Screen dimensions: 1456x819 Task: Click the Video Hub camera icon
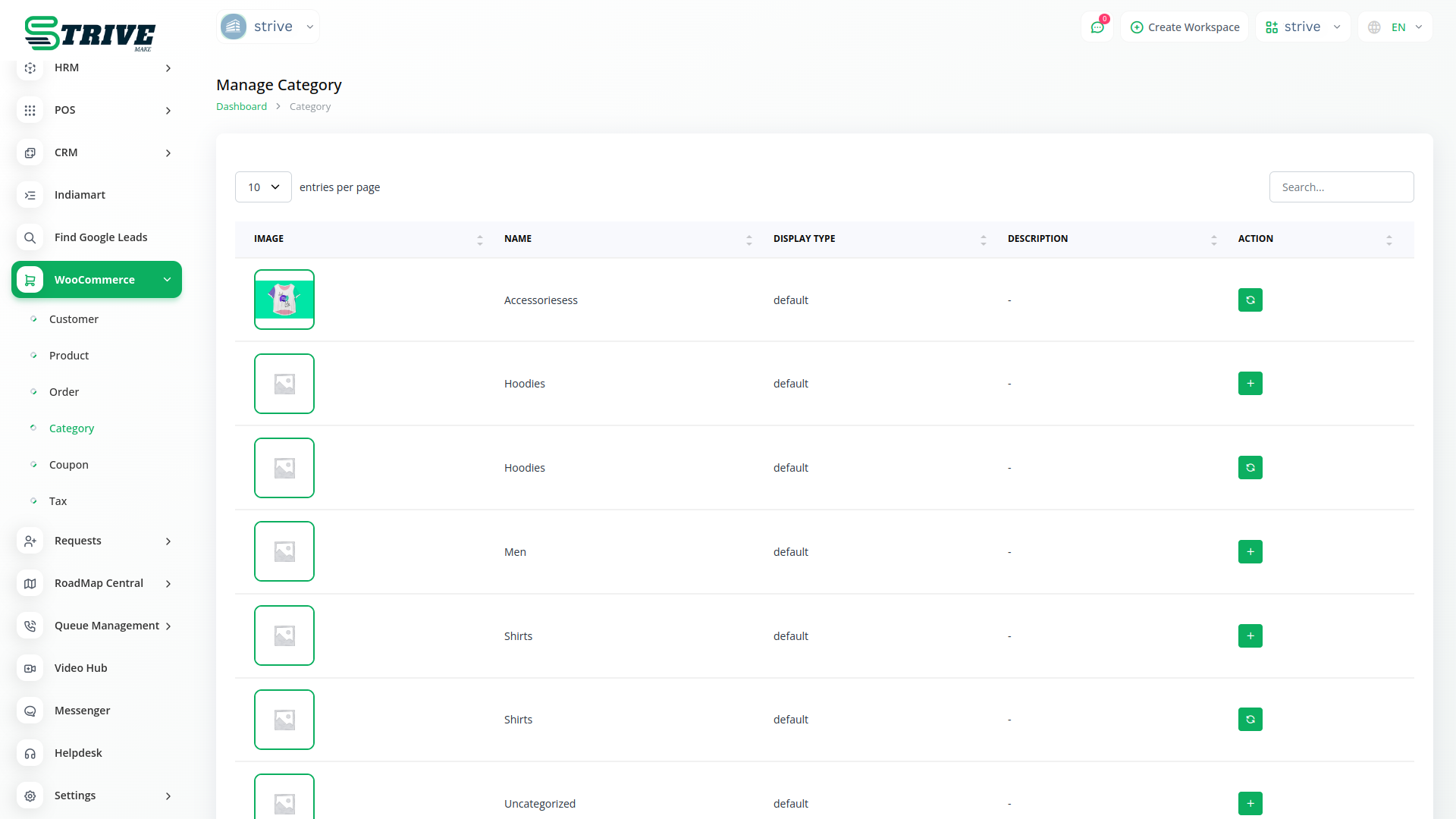pyautogui.click(x=30, y=668)
